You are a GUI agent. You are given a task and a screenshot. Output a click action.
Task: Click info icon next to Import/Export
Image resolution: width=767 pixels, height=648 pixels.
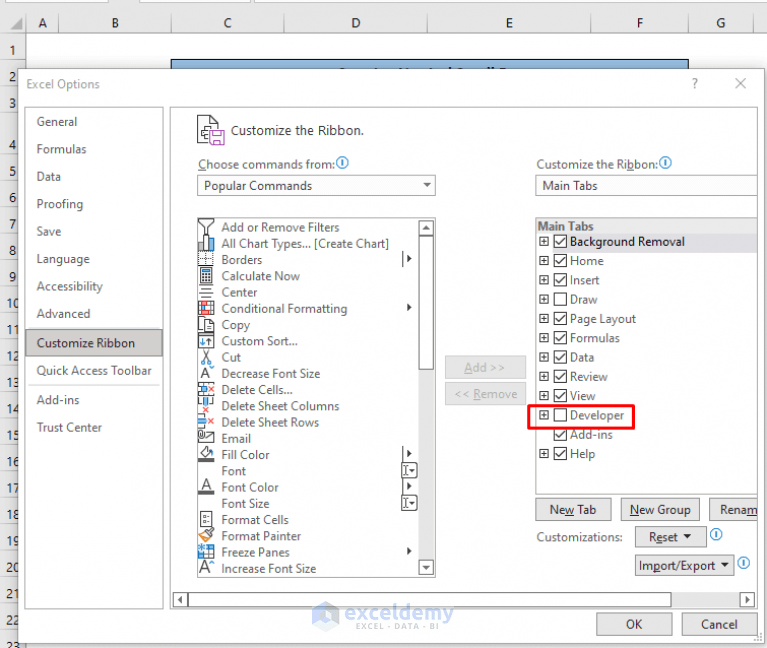pyautogui.click(x=744, y=563)
